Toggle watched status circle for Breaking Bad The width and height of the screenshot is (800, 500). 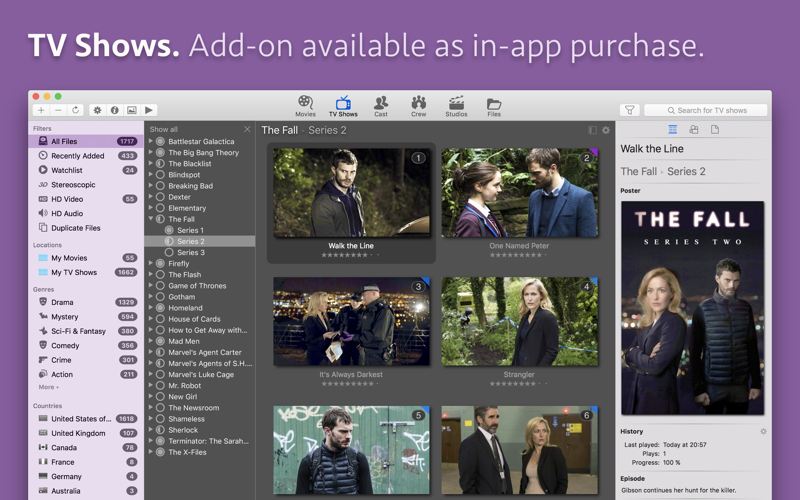coord(160,186)
